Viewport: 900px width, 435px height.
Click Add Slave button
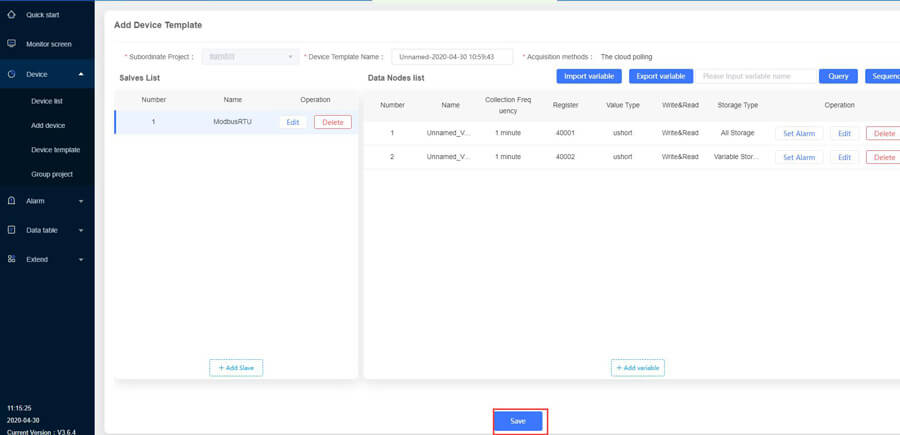tap(236, 368)
